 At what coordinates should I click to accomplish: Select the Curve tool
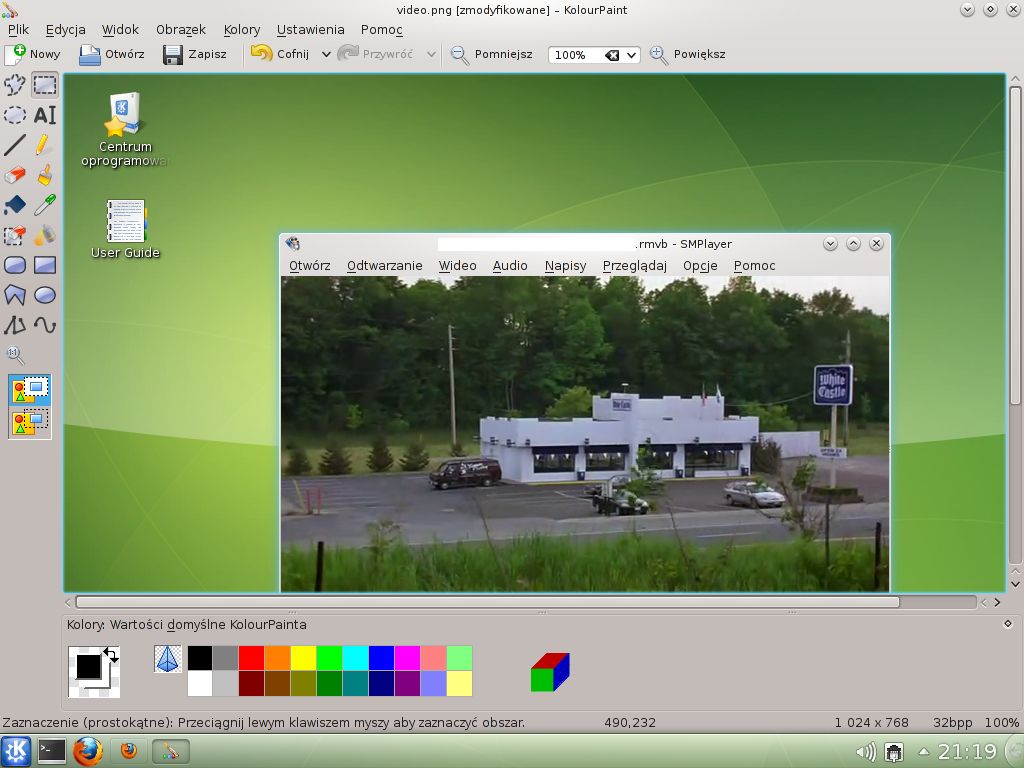click(x=44, y=325)
